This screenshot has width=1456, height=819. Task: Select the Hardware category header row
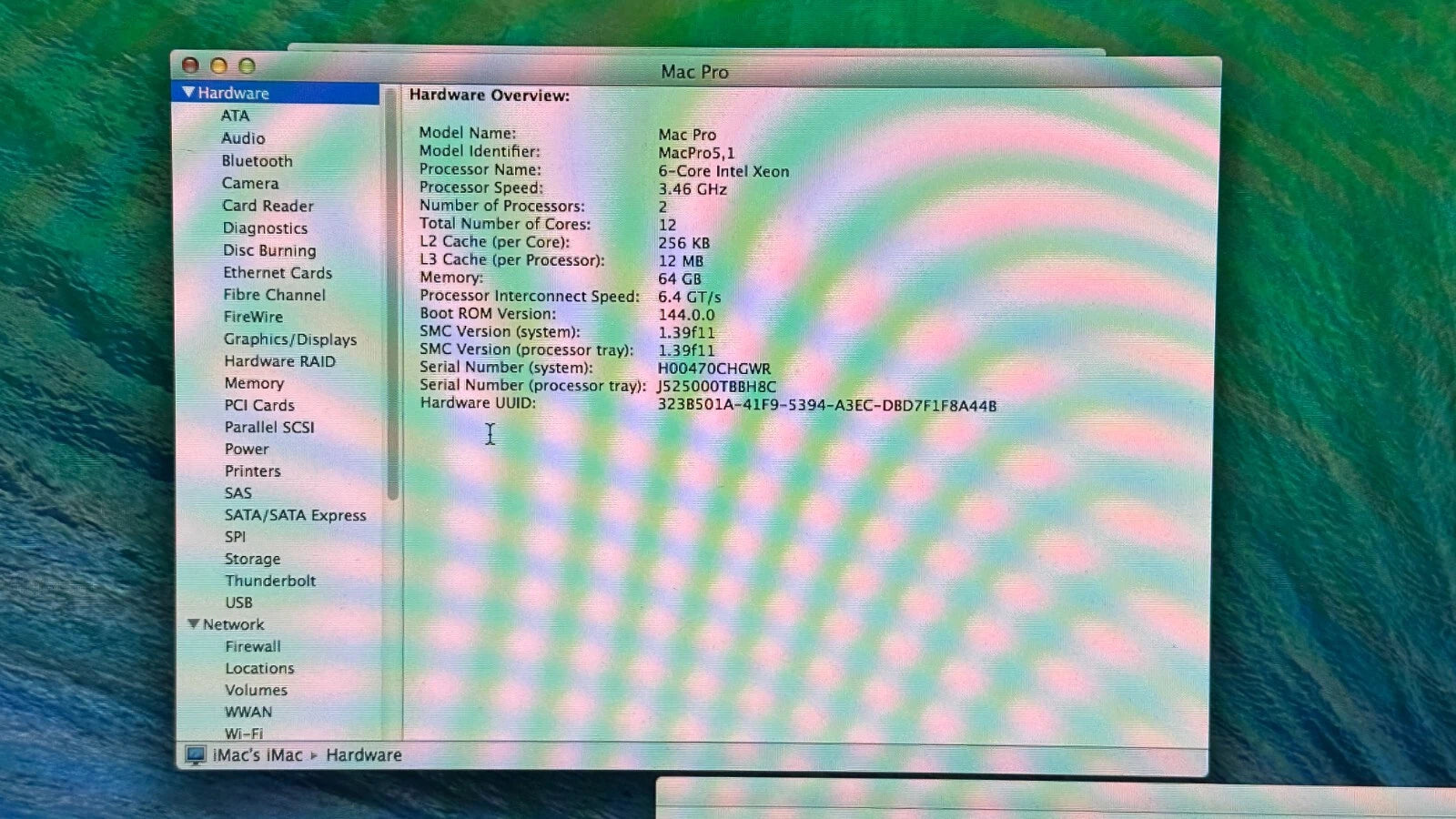(x=276, y=93)
